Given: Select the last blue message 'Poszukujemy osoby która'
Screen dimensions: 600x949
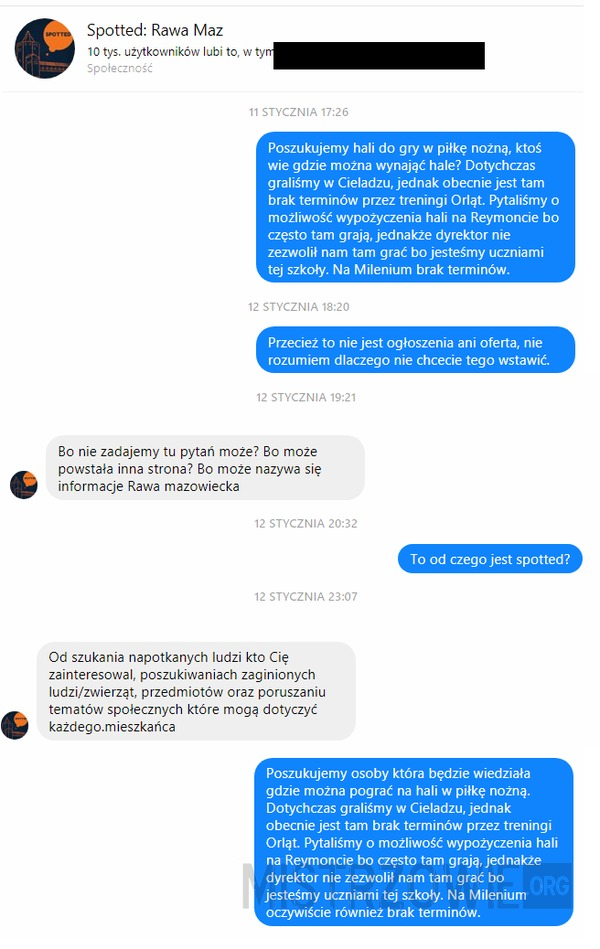Looking at the screenshot, I should [x=414, y=842].
